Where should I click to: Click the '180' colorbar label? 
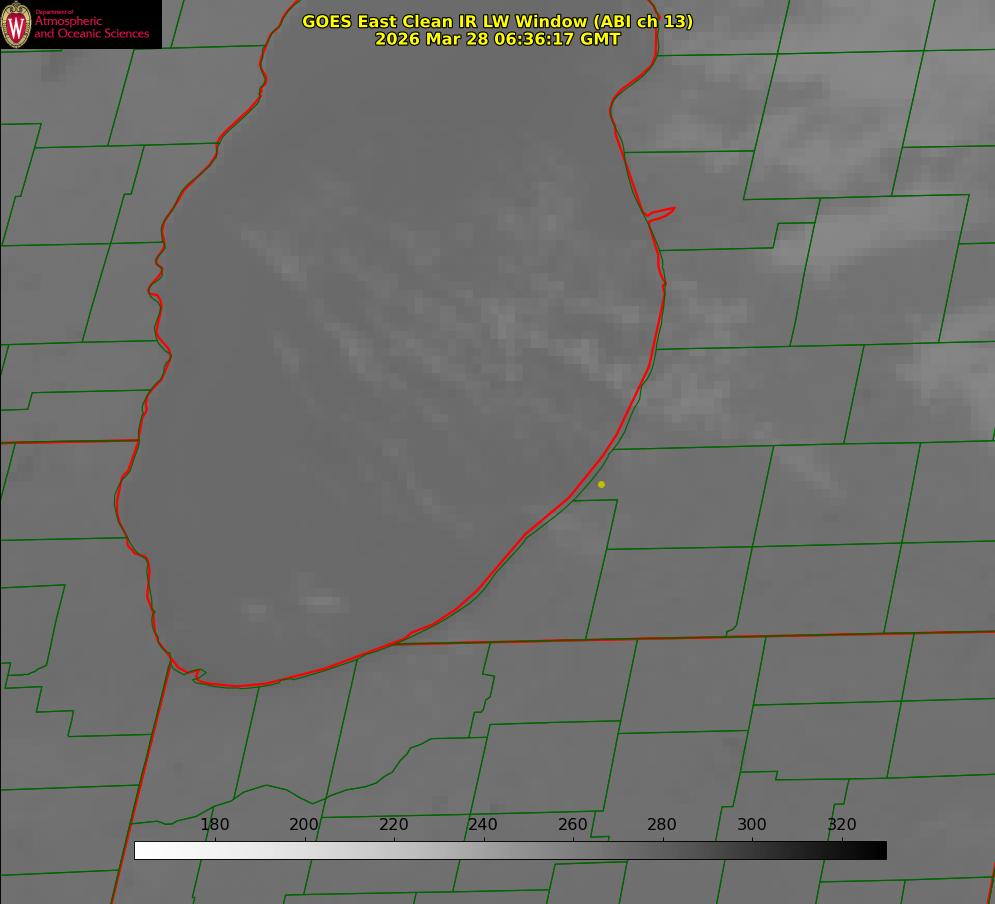pos(214,824)
